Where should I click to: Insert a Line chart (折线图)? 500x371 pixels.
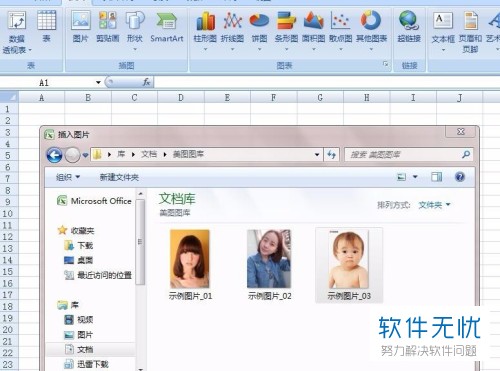click(232, 31)
